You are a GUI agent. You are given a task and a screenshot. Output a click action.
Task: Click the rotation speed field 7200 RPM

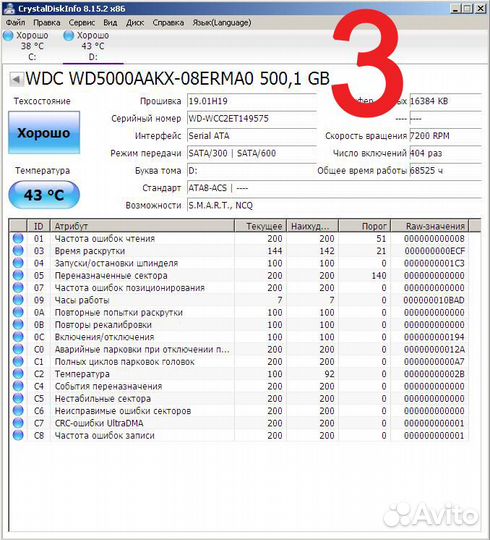point(445,136)
